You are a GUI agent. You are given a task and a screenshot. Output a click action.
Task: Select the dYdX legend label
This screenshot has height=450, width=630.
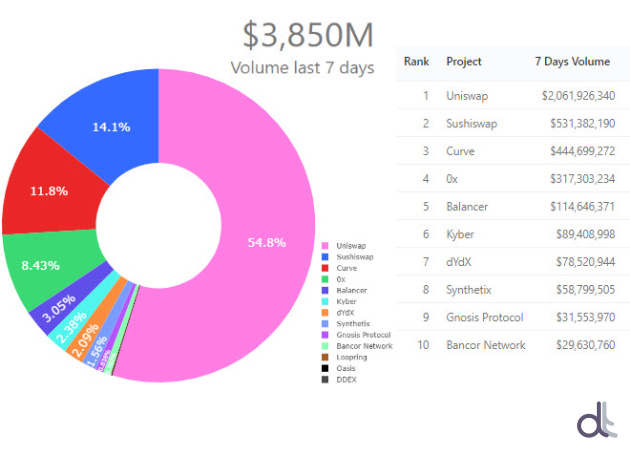tap(345, 313)
